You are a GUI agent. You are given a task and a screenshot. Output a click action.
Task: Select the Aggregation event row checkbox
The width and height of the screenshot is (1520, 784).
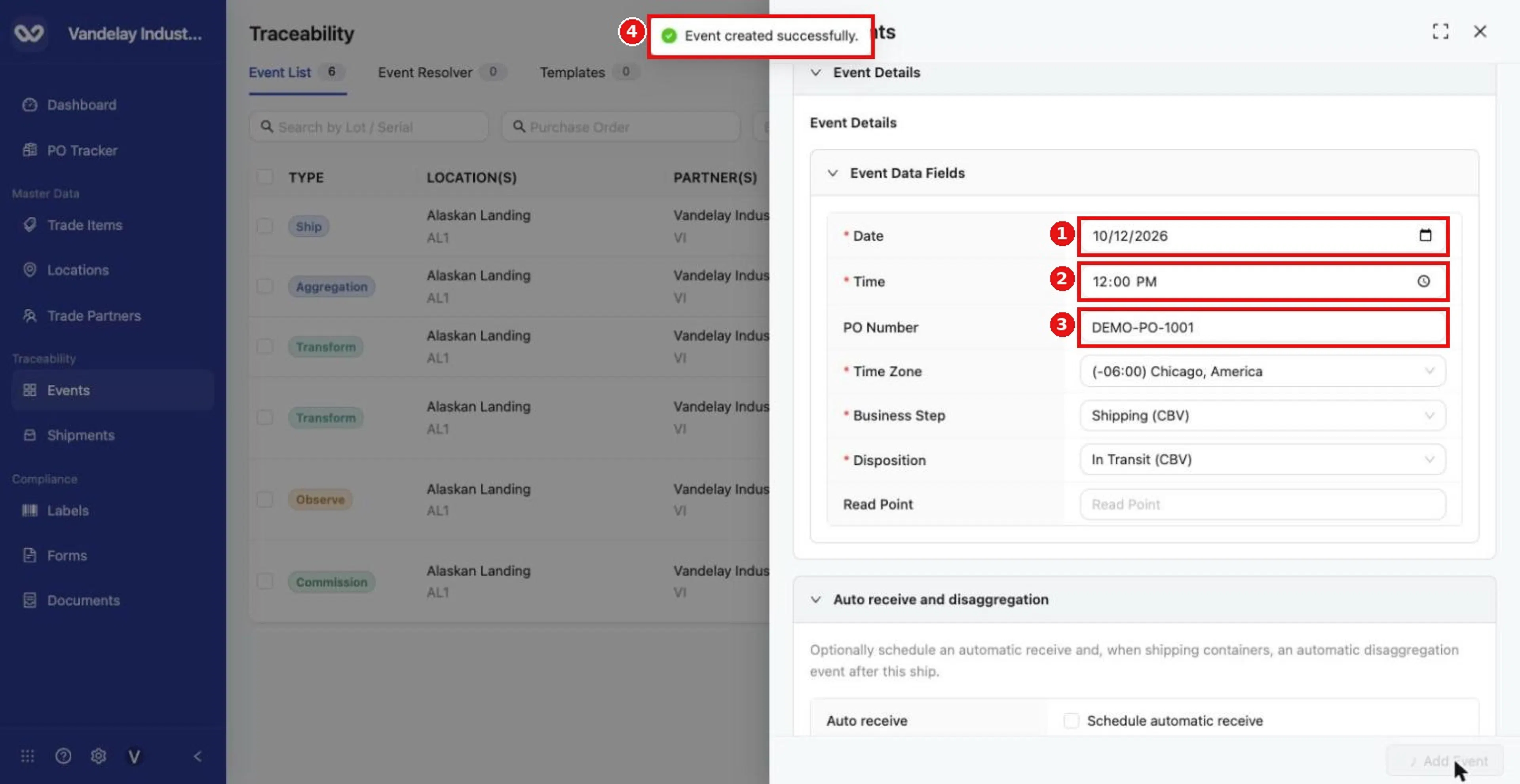[265, 286]
